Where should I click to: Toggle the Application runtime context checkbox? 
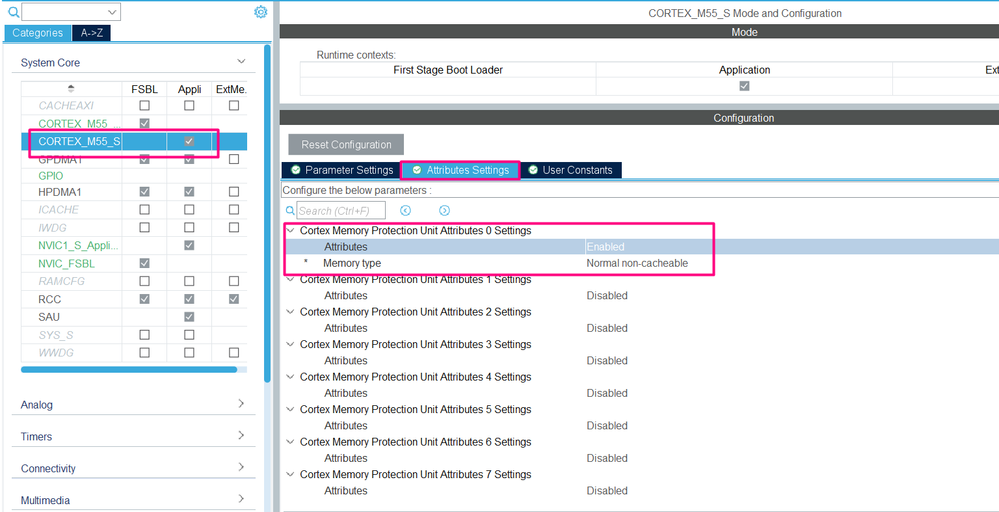click(744, 86)
